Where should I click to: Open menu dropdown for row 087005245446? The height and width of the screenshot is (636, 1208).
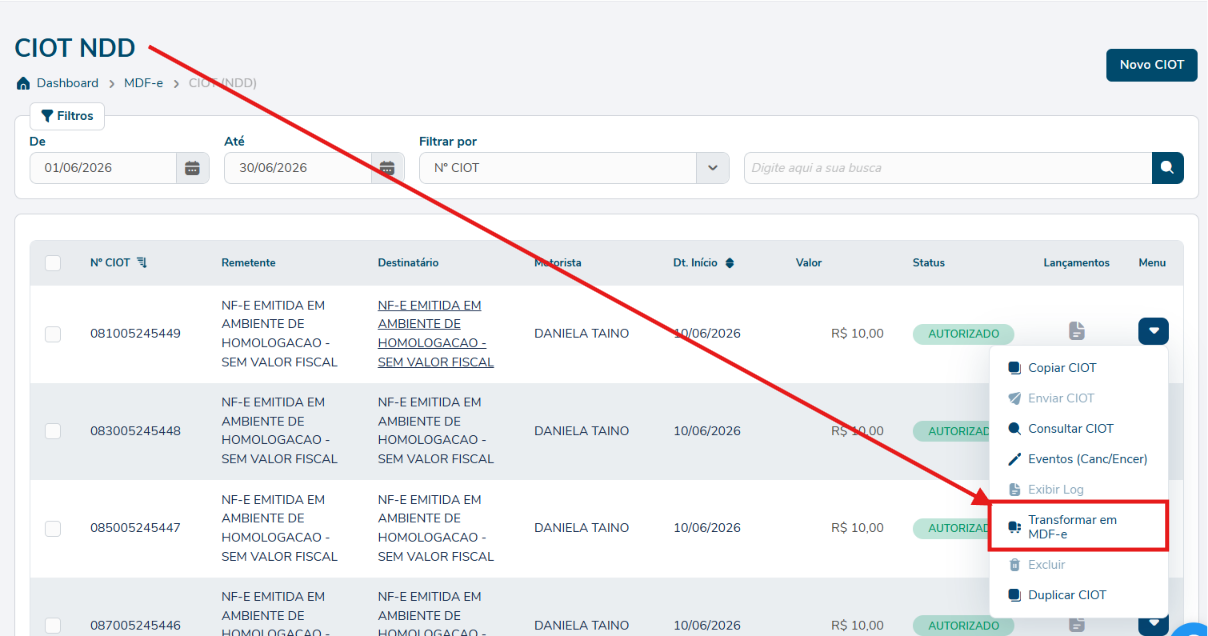(1153, 623)
